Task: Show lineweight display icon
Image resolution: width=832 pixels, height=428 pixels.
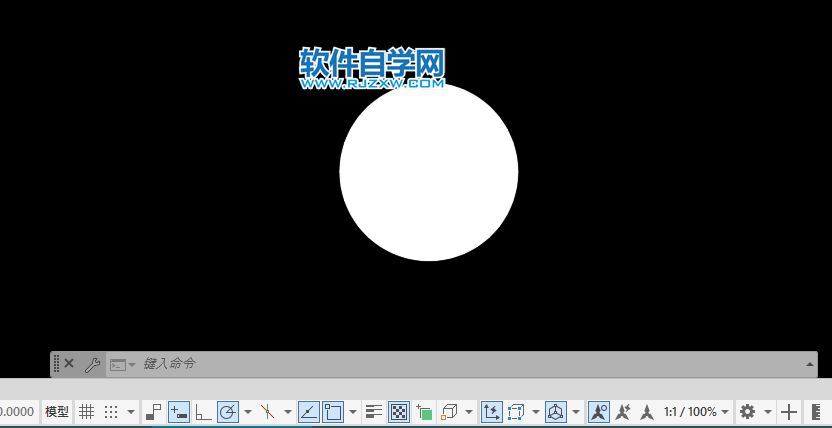Action: pos(374,412)
